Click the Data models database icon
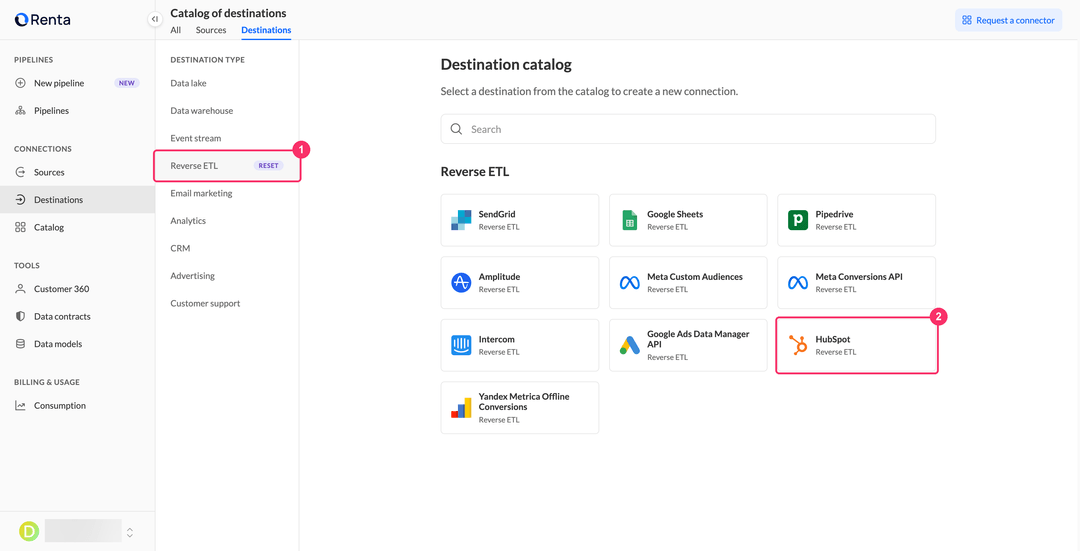This screenshot has height=551, width=1080. point(20,344)
